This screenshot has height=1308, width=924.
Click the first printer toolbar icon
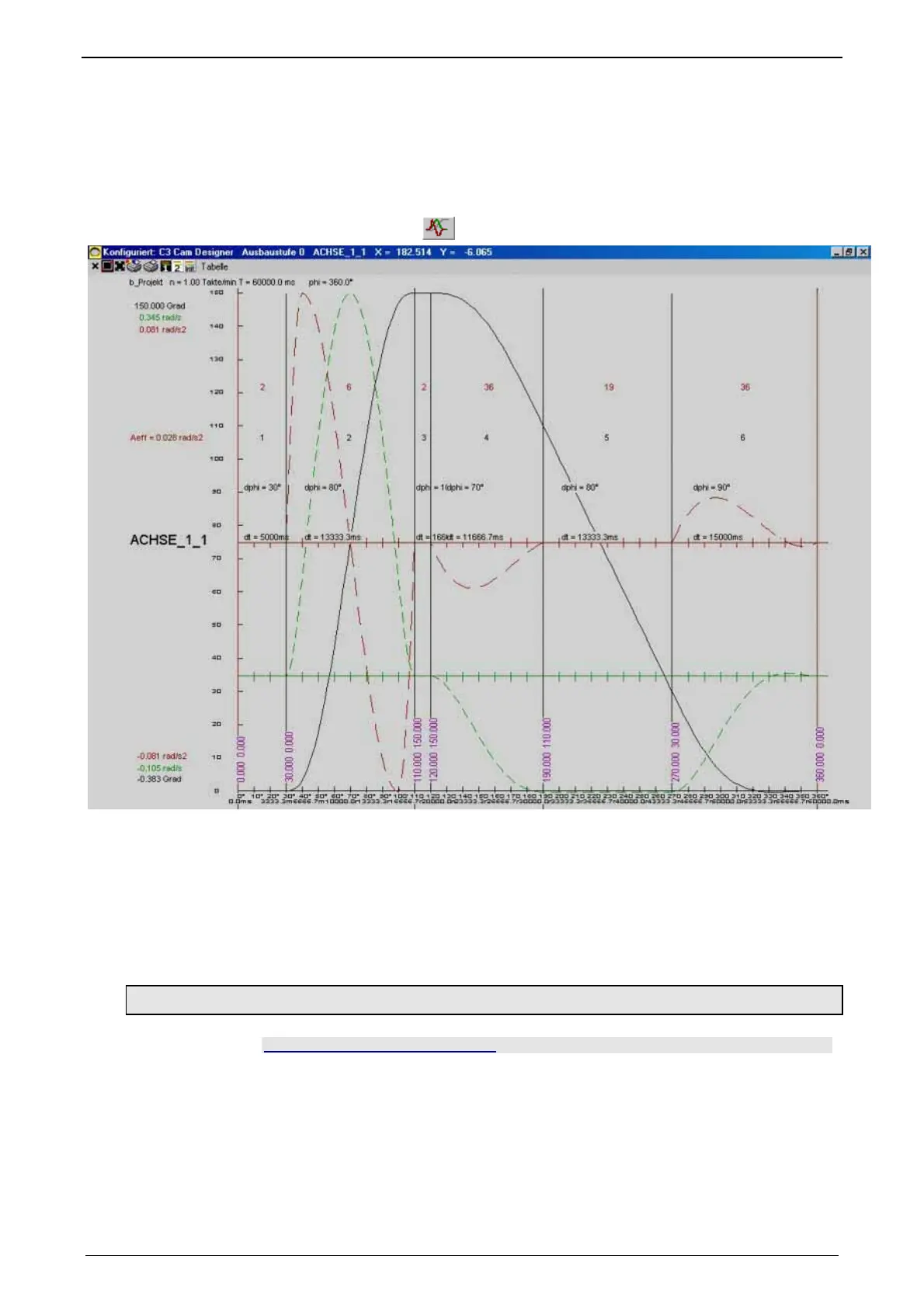click(134, 266)
